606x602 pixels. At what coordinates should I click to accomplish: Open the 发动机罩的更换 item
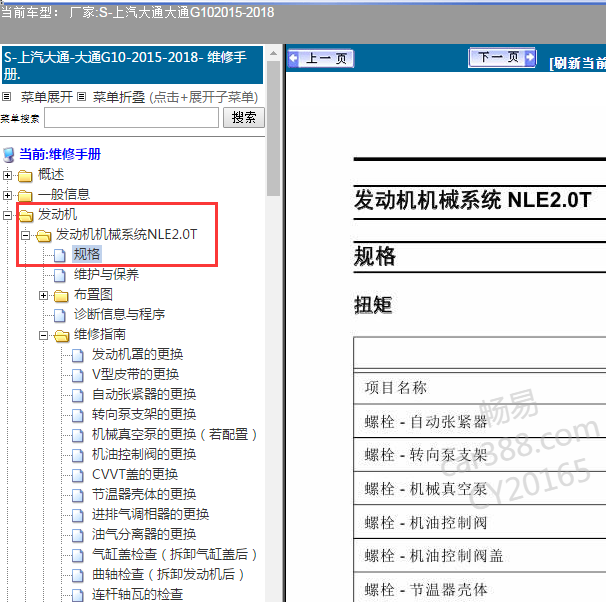point(137,354)
